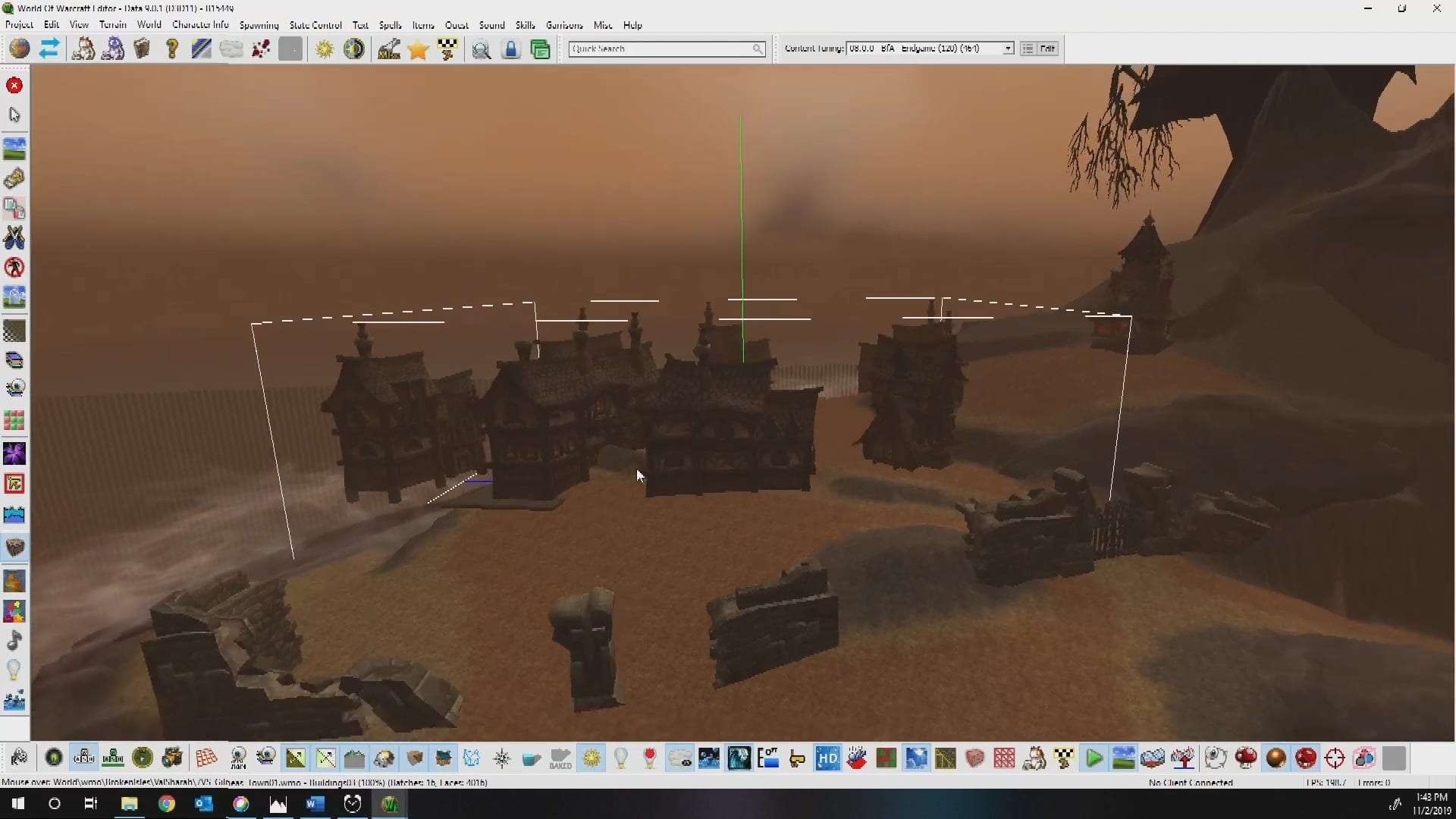Click the globe icon in top toolbar
Screen dimensions: 1456x819
[x=20, y=49]
